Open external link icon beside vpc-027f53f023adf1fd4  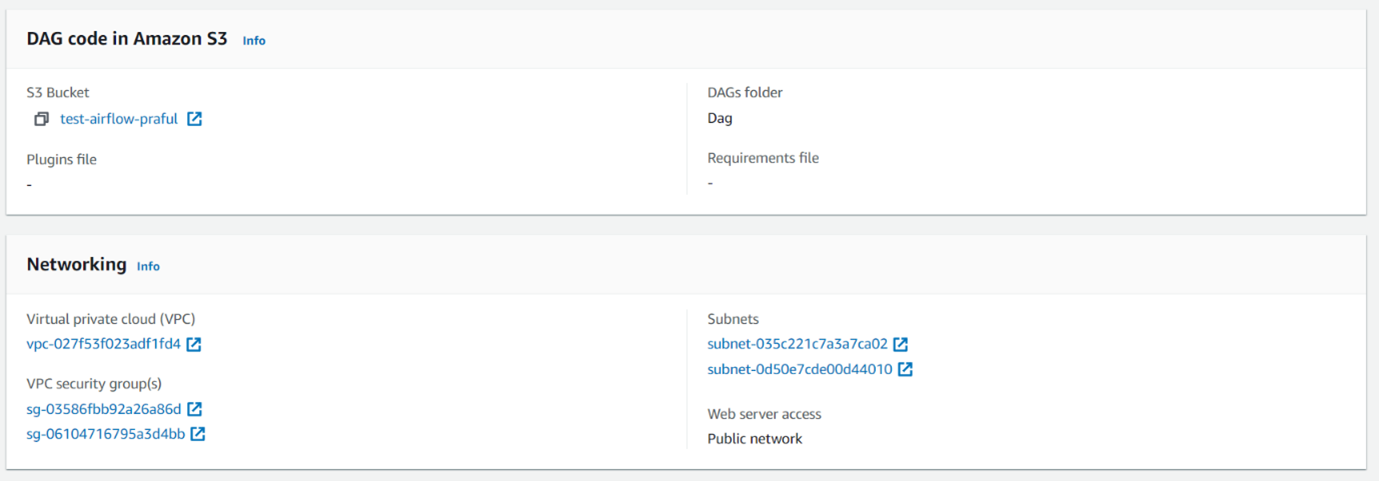194,344
